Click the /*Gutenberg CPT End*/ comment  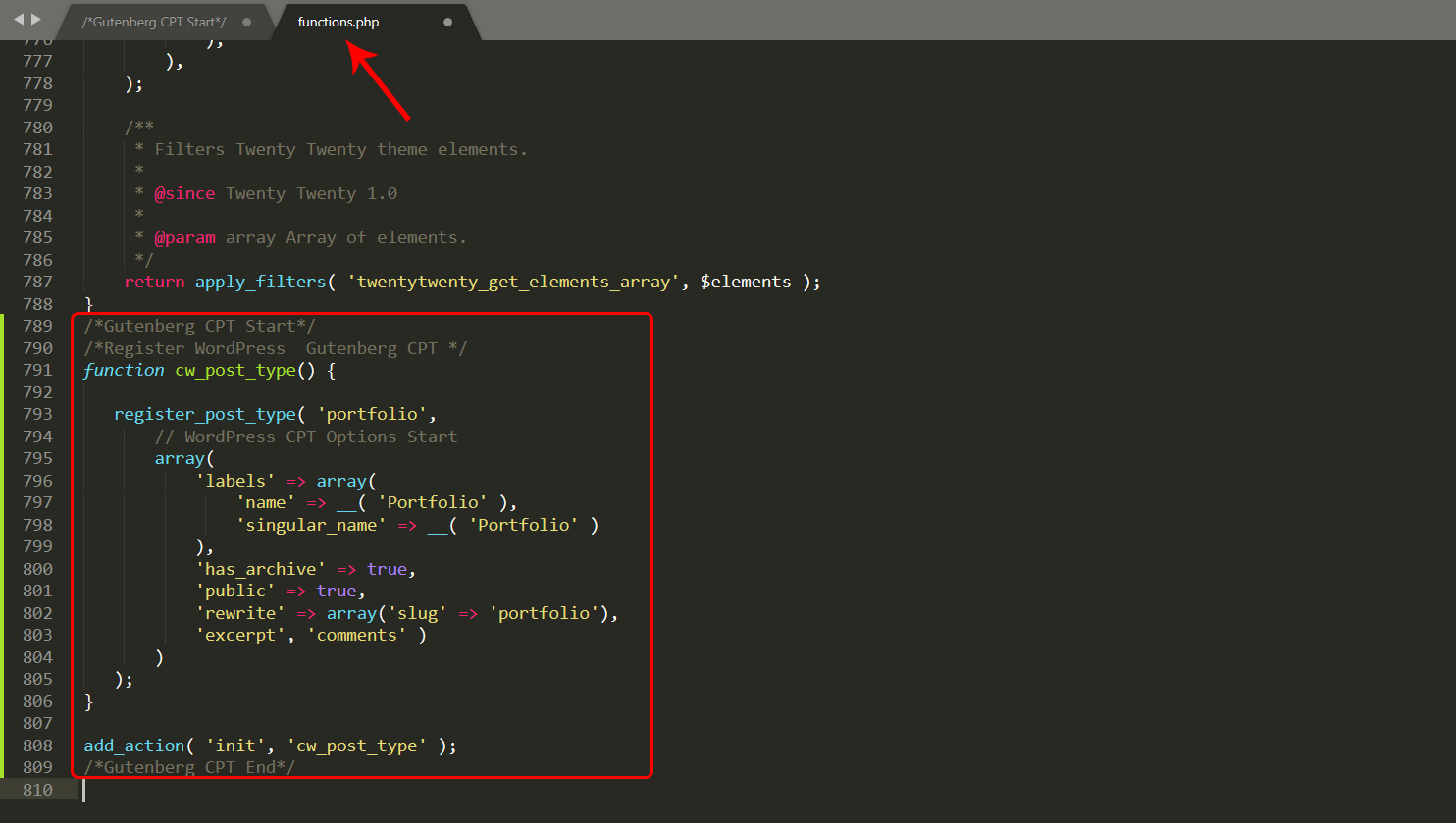[x=189, y=767]
